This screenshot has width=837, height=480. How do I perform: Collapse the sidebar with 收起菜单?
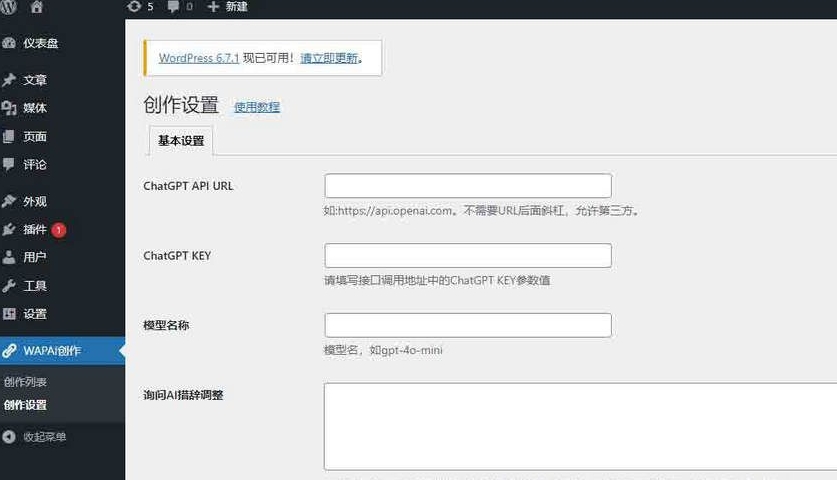click(44, 437)
